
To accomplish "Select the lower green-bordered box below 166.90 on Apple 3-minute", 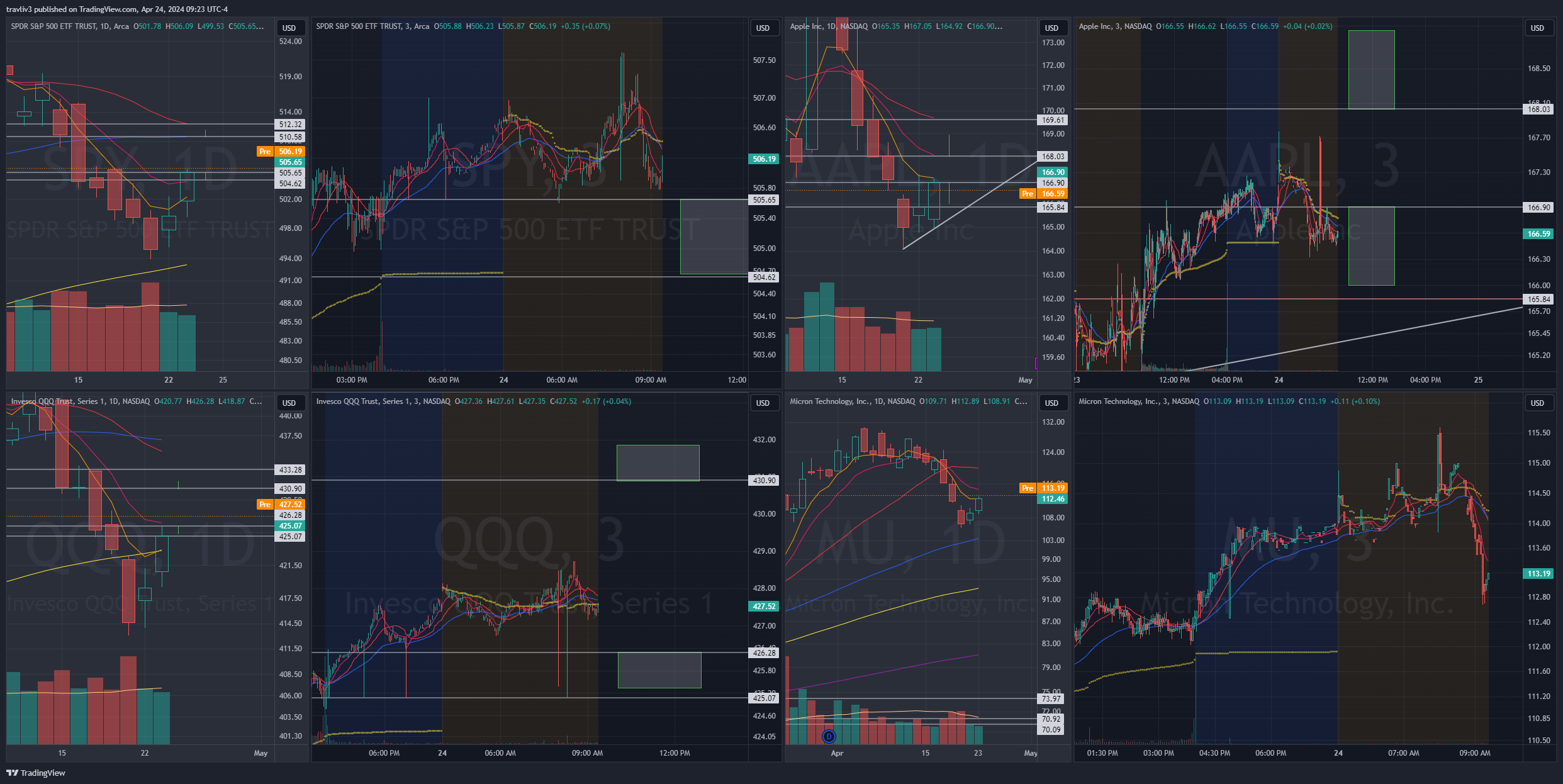I will [1371, 246].
